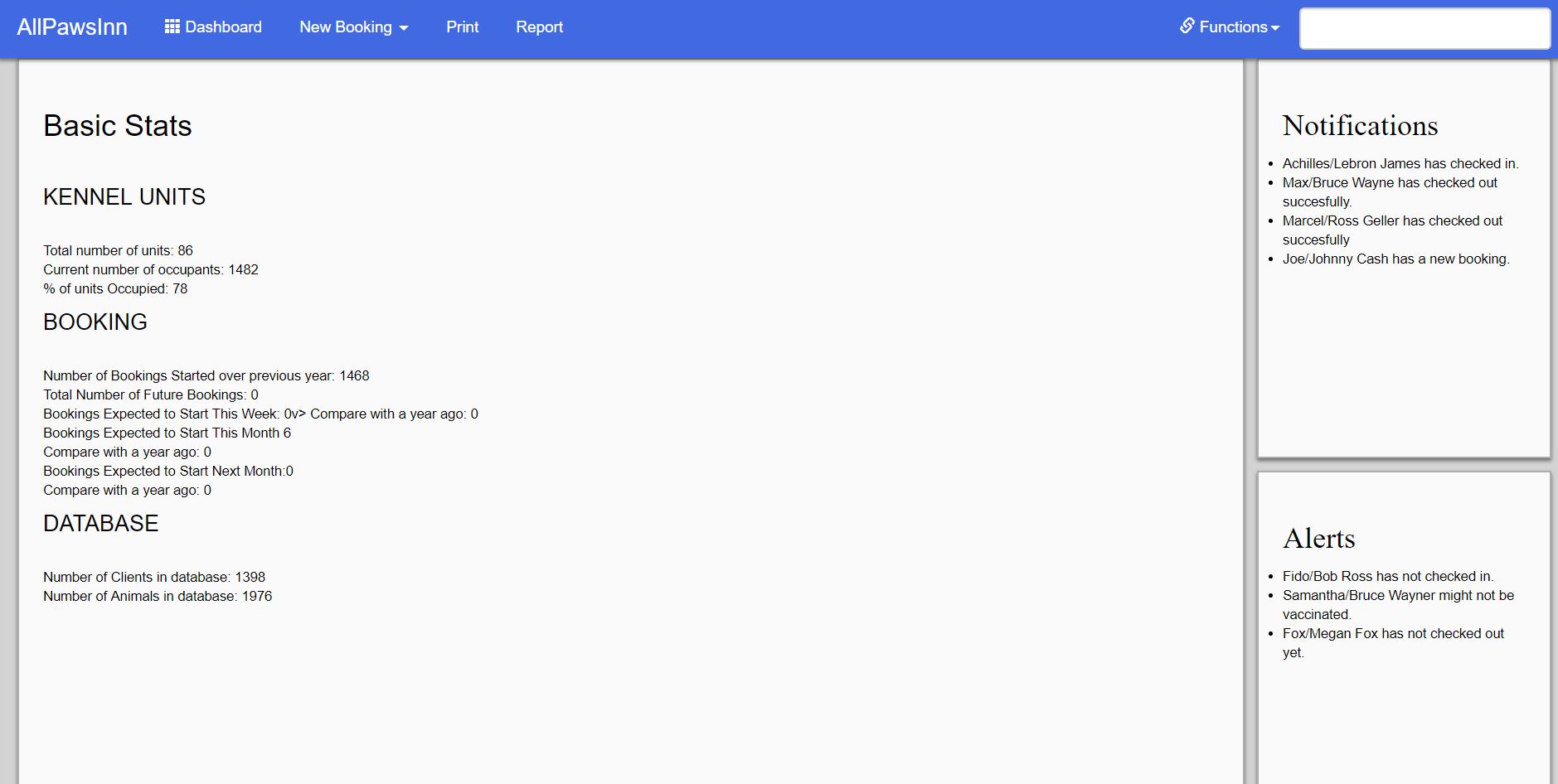This screenshot has height=784, width=1558.
Task: Click the Basic Stats page heading
Action: click(118, 126)
